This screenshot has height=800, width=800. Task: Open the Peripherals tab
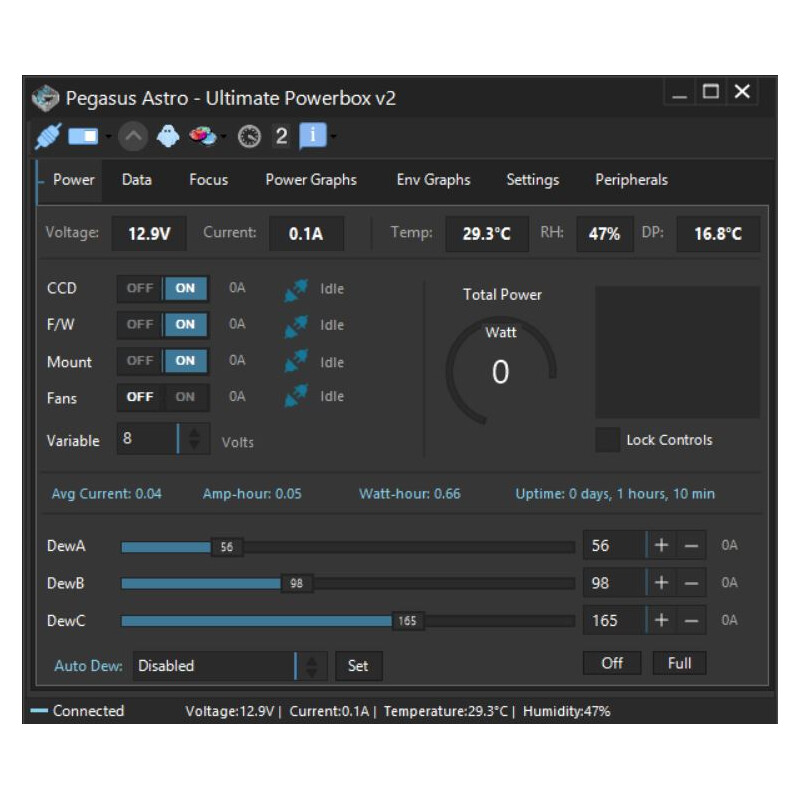coord(631,180)
